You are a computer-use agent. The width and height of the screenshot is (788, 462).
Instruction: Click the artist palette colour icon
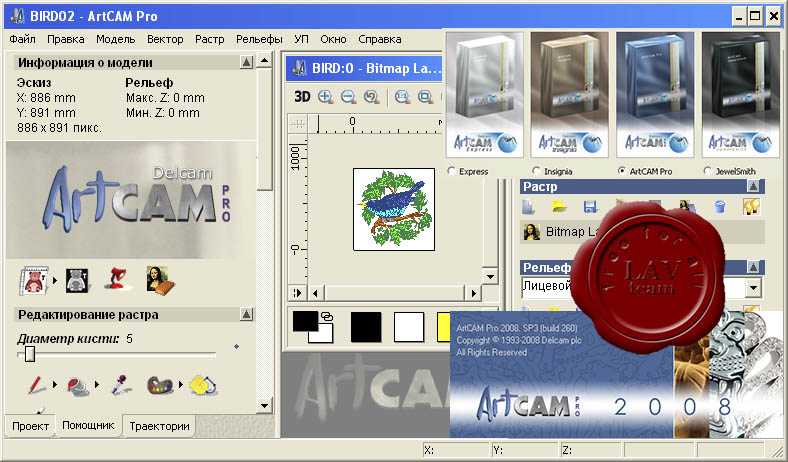pos(160,386)
